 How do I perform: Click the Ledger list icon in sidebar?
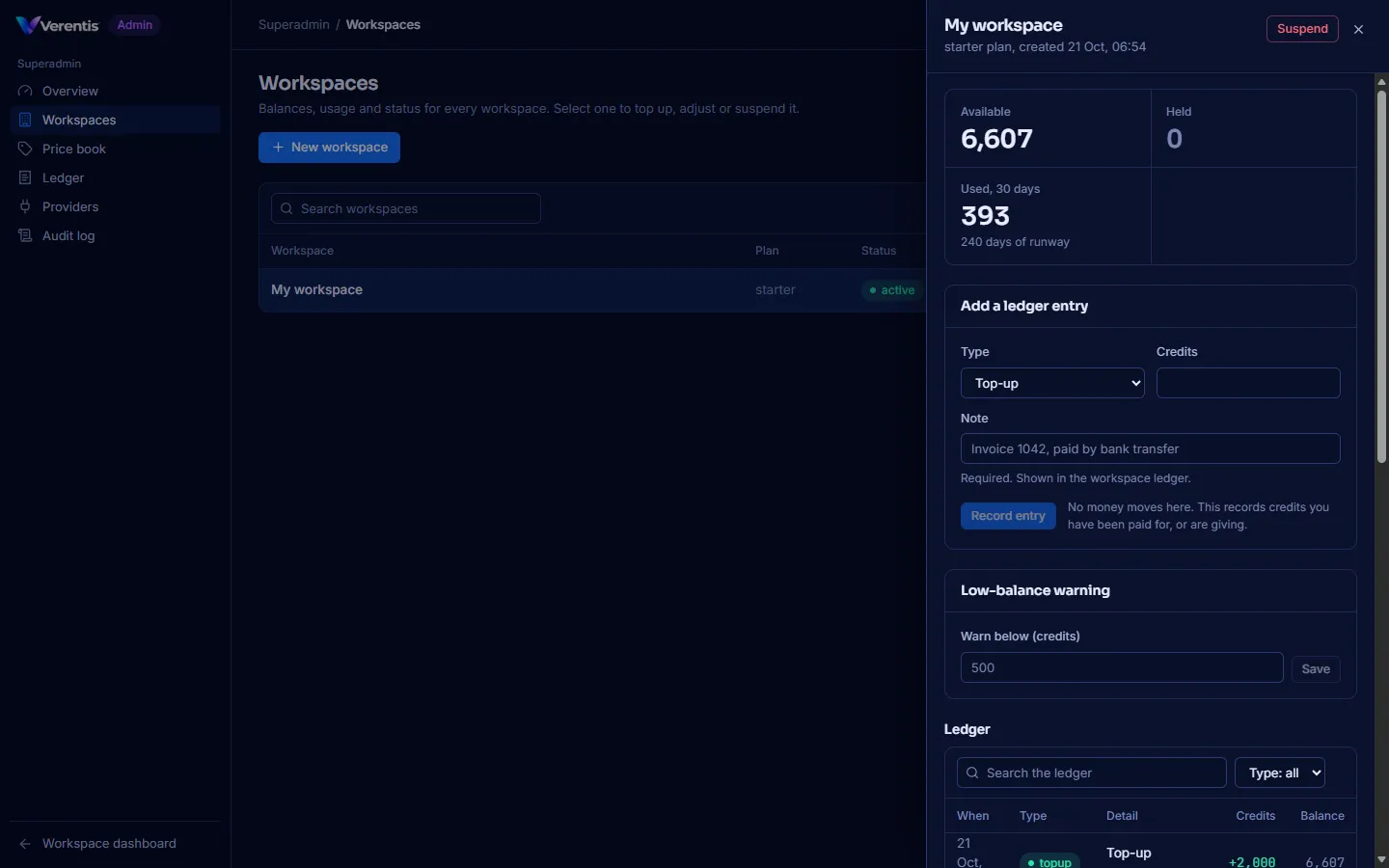pyautogui.click(x=25, y=177)
